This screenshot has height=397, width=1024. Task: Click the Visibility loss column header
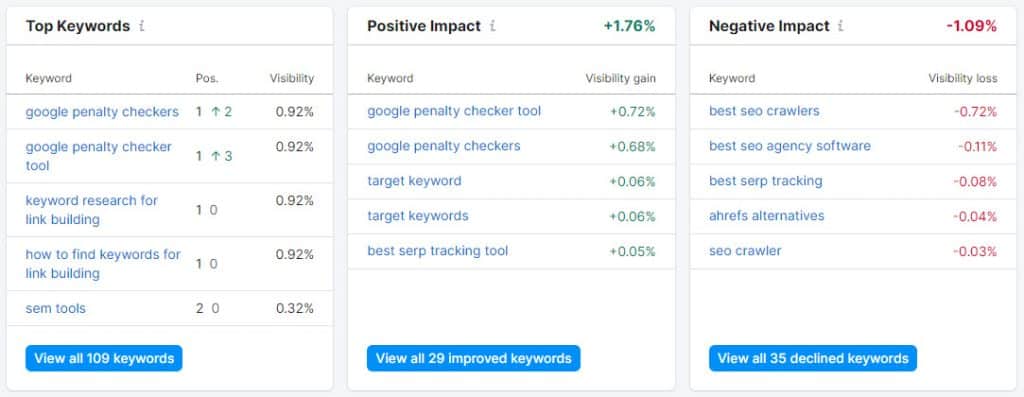(963, 78)
